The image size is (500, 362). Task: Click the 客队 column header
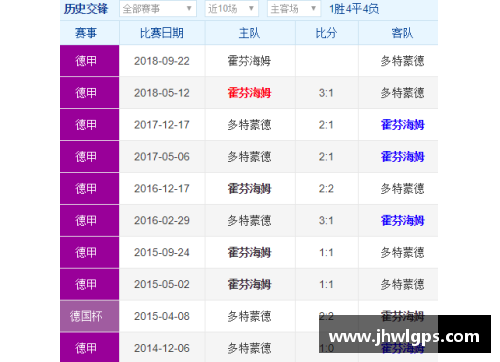402,33
